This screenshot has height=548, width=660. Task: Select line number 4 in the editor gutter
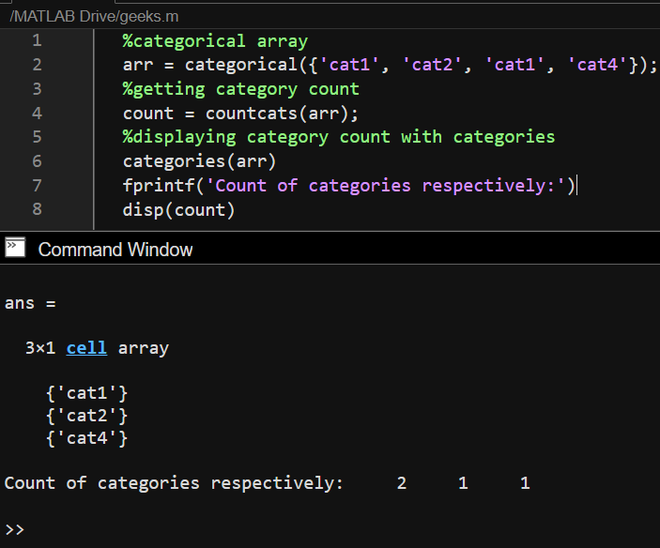click(37, 113)
